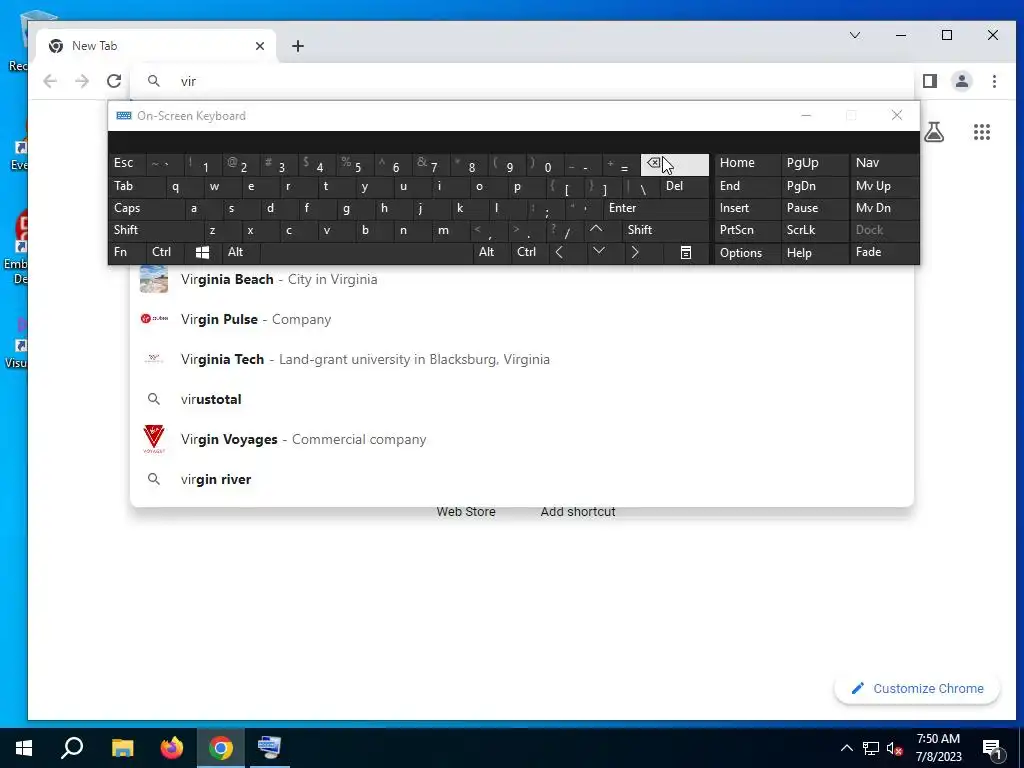Select Virgin Pulse suggestion
The width and height of the screenshot is (1024, 768).
[x=522, y=319]
